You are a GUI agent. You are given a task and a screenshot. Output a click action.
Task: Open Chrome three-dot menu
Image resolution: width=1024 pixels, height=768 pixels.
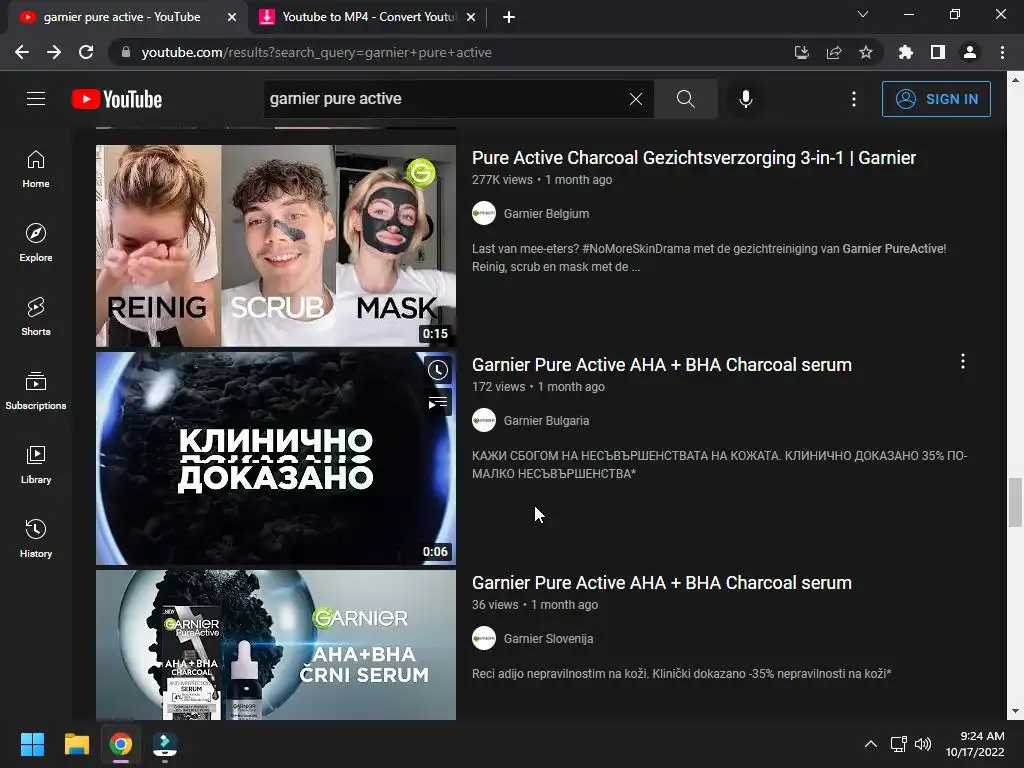click(1002, 52)
